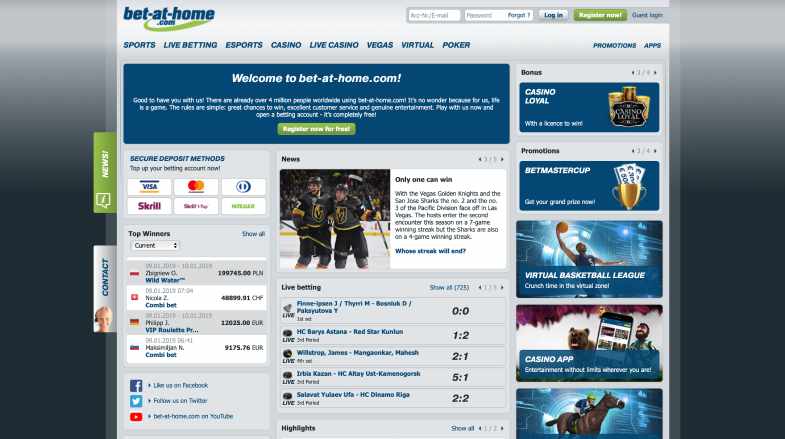Go back in News panel with previous arrow
Image resolution: width=785 pixels, height=439 pixels.
(x=480, y=159)
